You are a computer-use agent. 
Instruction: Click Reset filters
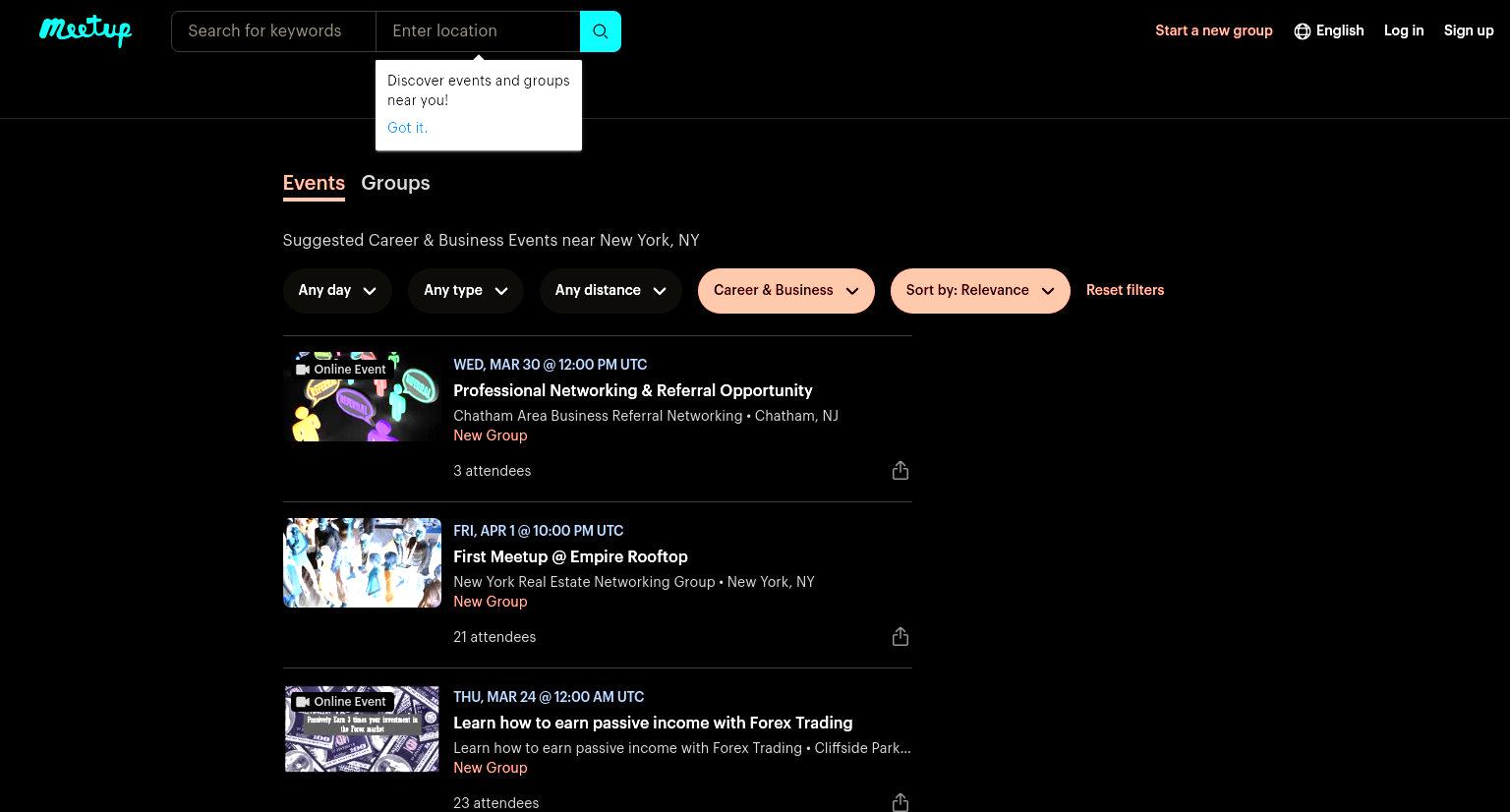click(1125, 291)
